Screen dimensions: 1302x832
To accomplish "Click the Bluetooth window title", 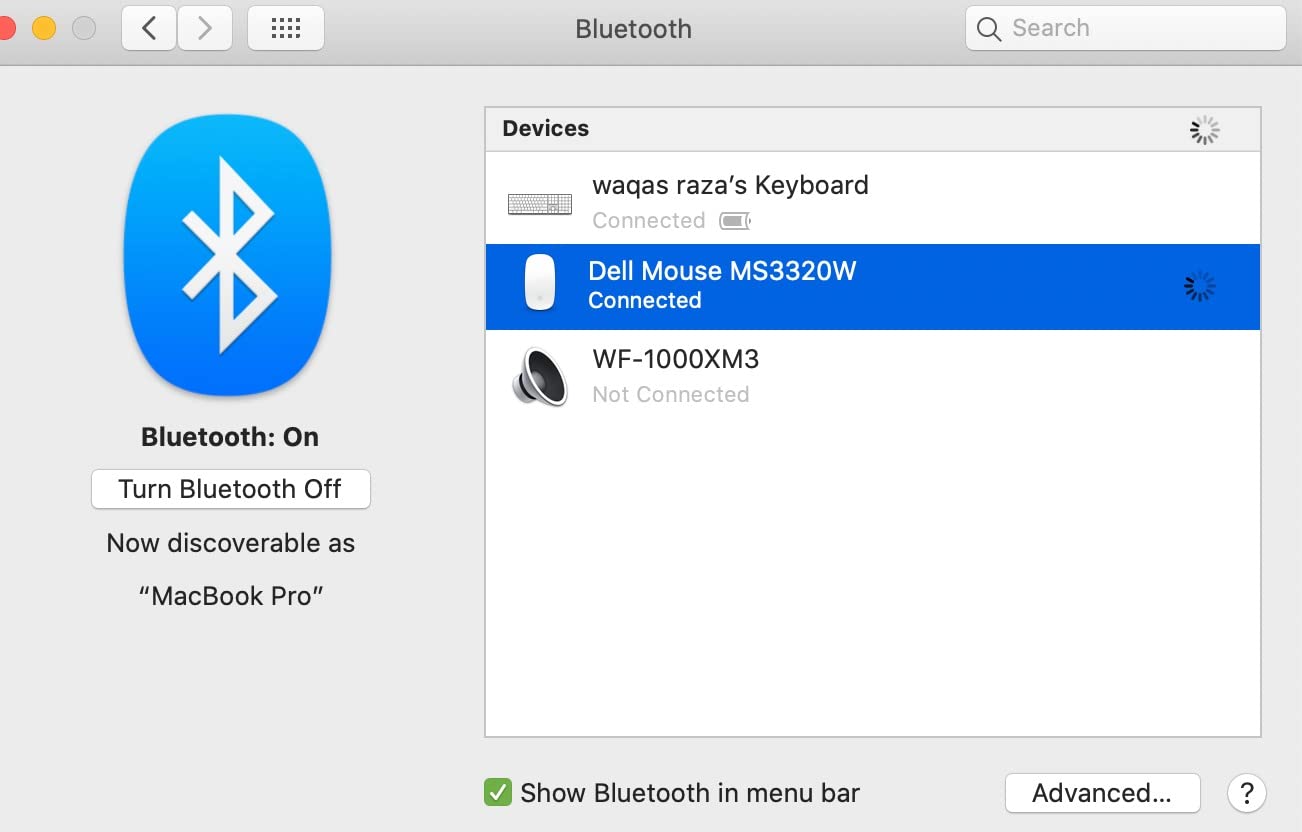I will click(x=634, y=28).
